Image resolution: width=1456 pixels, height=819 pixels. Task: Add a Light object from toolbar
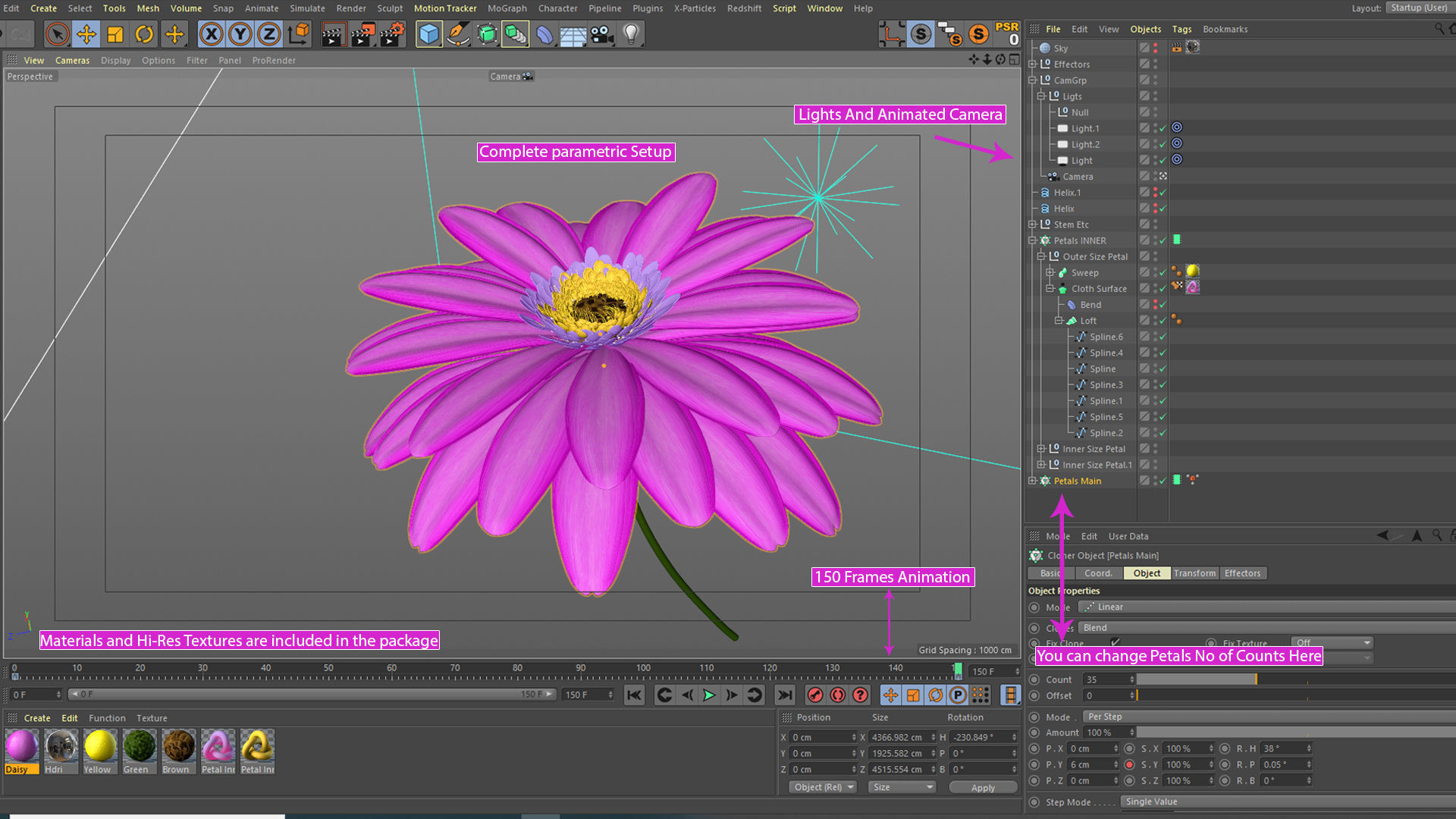click(631, 34)
